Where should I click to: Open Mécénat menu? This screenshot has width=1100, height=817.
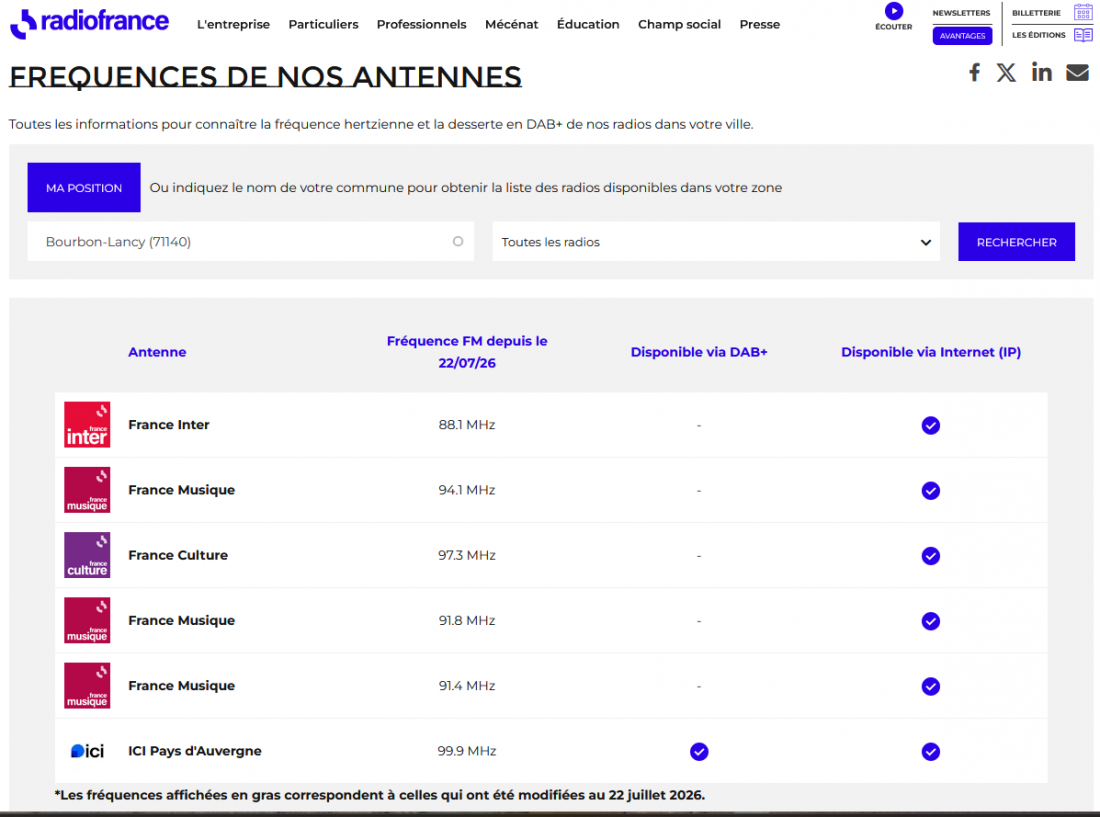tap(511, 25)
